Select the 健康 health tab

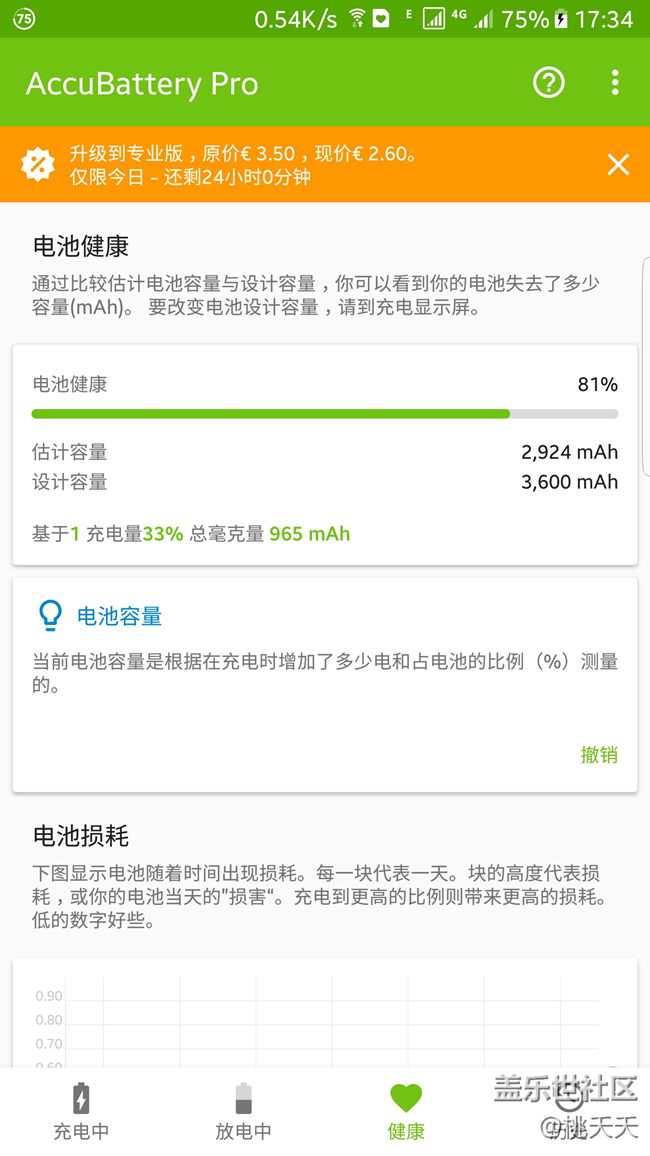406,1111
